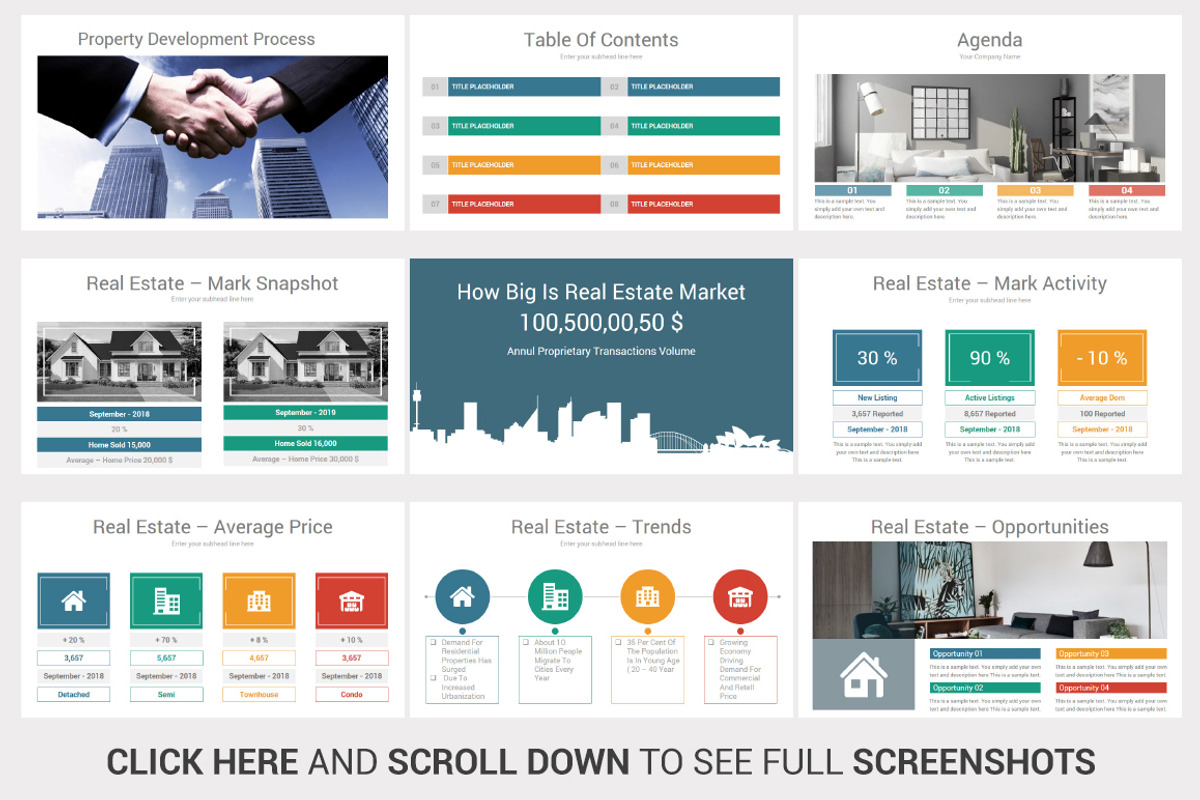The height and width of the screenshot is (800, 1200).
Task: Click the '4,657' value box
Action: [x=258, y=658]
